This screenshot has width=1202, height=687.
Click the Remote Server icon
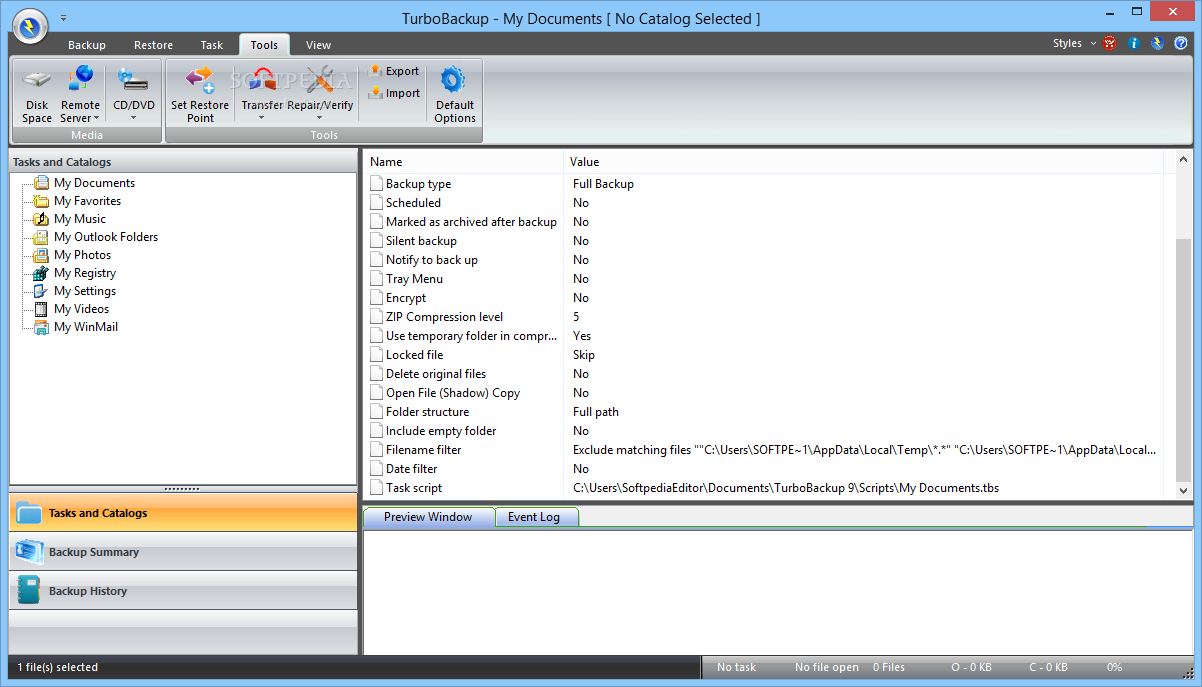click(x=80, y=80)
